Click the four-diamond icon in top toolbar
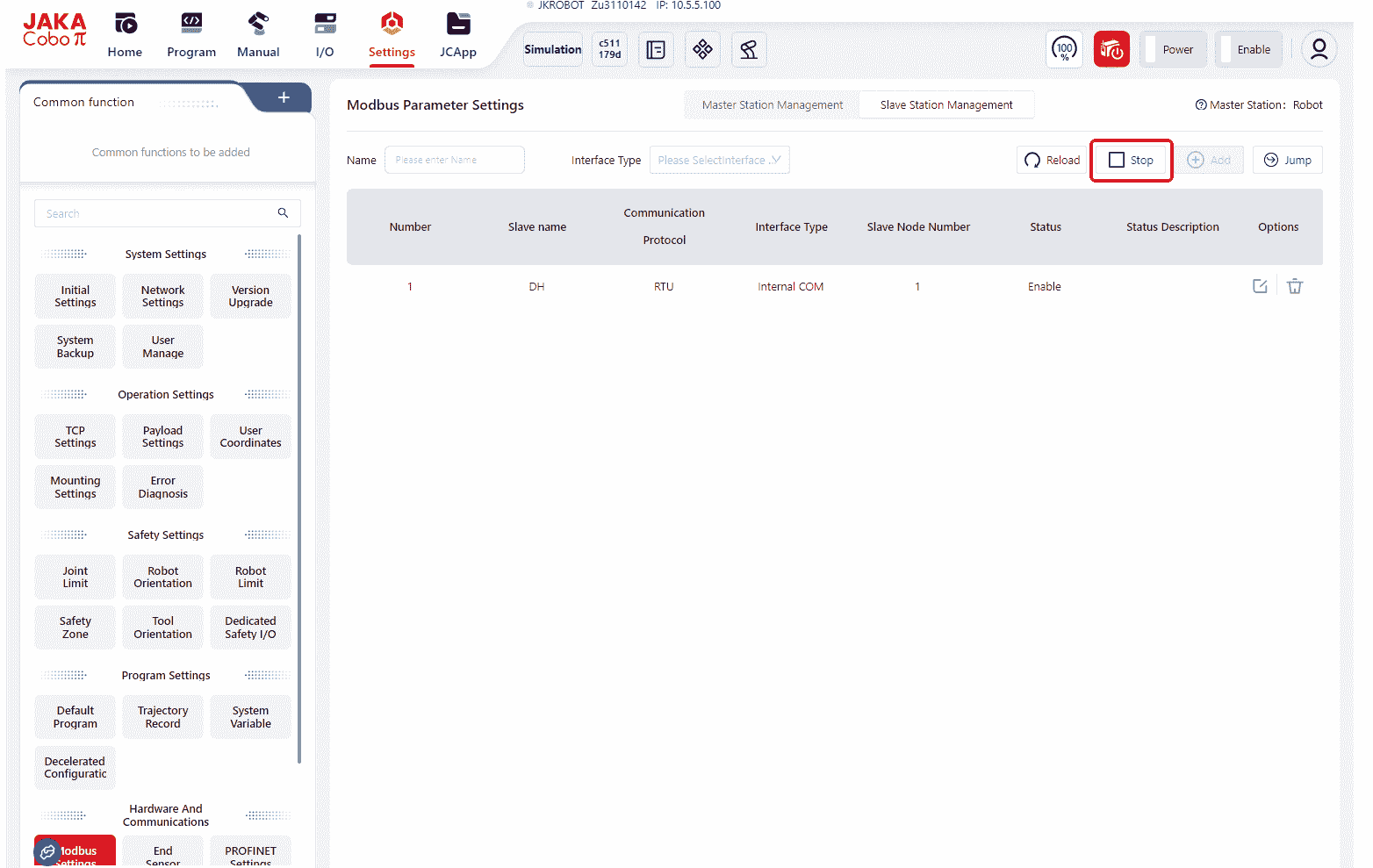Viewport: 1373px width, 868px height. click(702, 50)
